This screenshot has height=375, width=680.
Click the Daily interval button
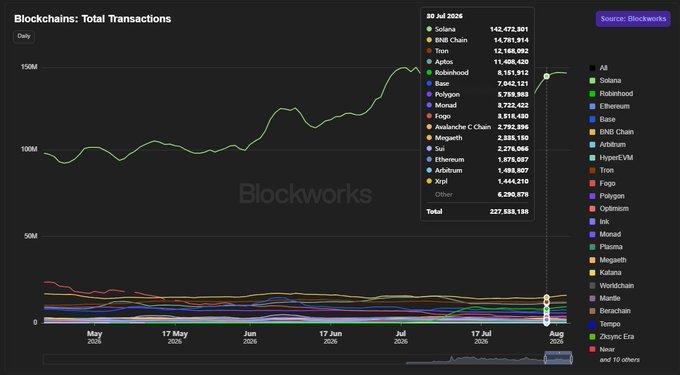coord(24,36)
